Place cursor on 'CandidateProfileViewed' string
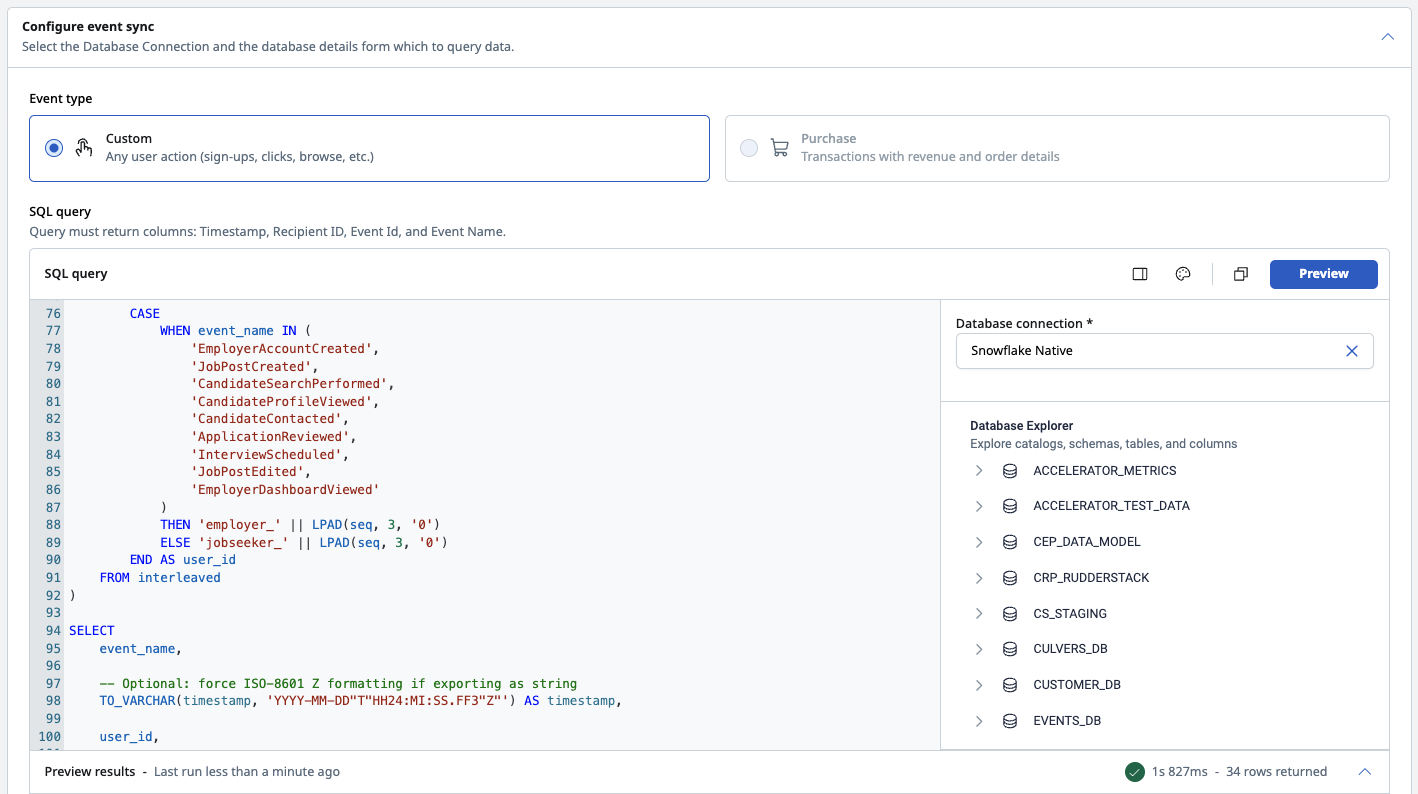Screen dimensions: 1418x794 click(282, 402)
